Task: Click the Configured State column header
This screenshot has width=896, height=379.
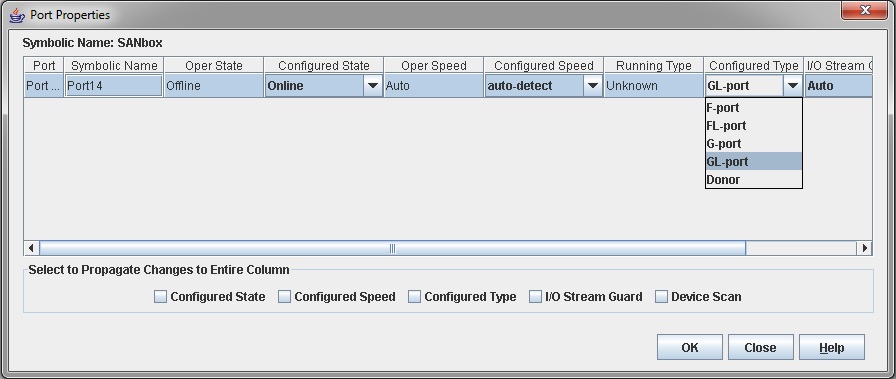Action: click(323, 66)
